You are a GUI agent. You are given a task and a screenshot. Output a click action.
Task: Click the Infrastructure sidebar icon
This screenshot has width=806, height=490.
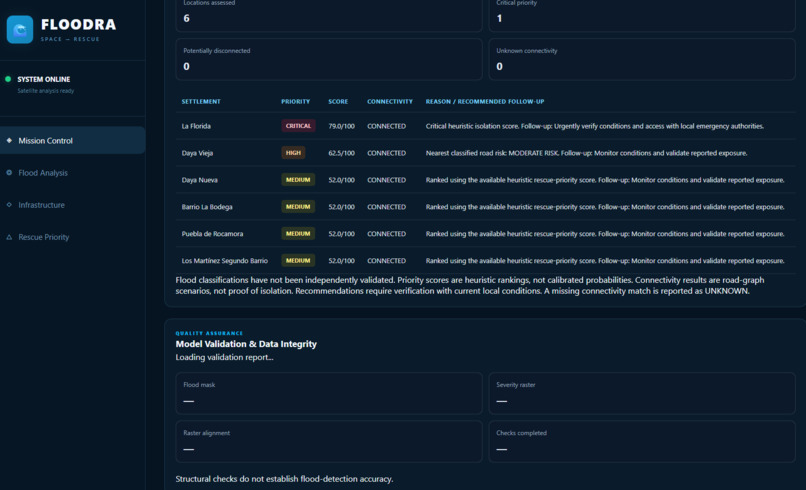tap(9, 205)
